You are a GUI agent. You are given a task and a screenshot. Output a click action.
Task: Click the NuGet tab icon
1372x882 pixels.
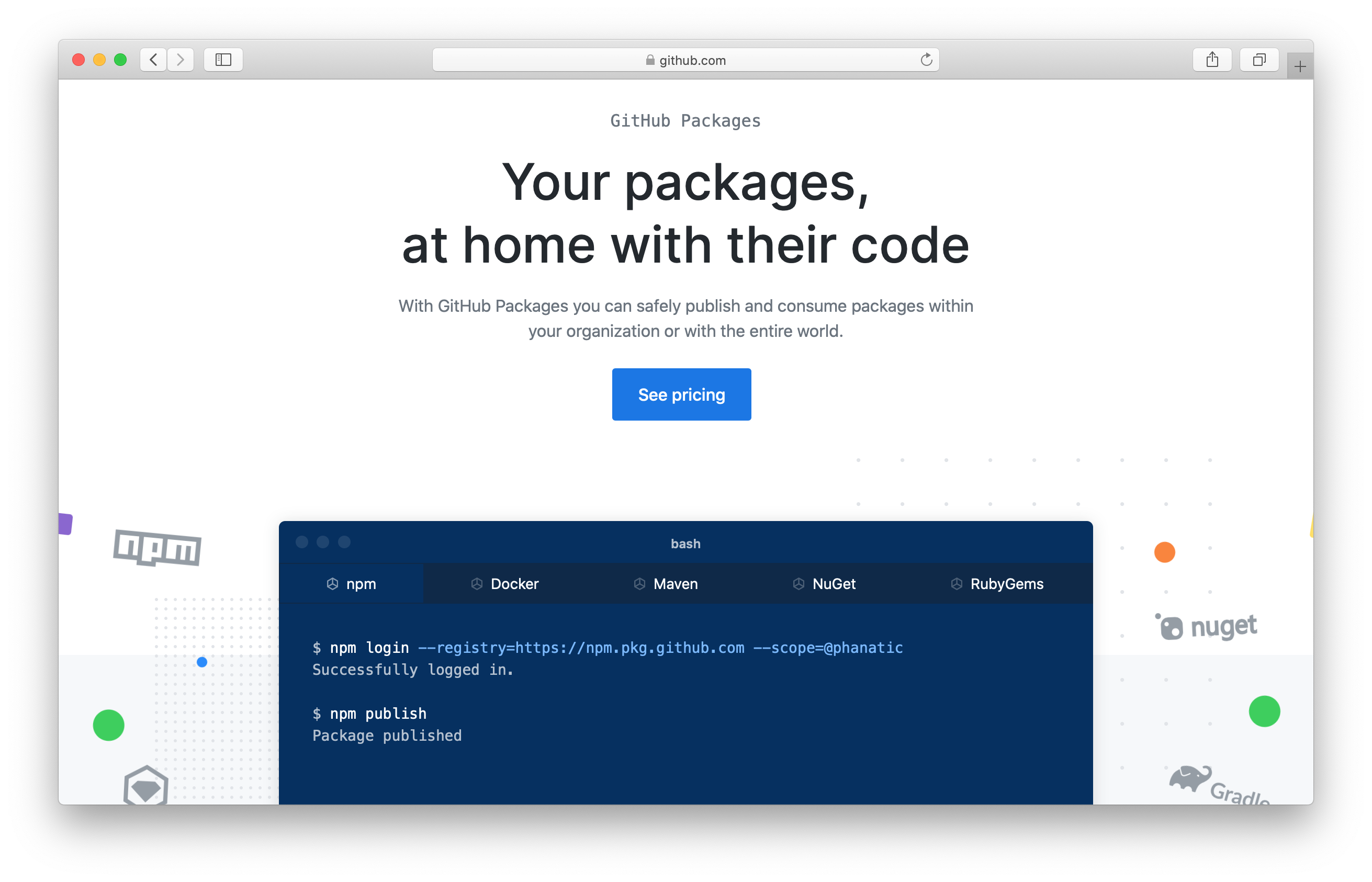tap(797, 584)
